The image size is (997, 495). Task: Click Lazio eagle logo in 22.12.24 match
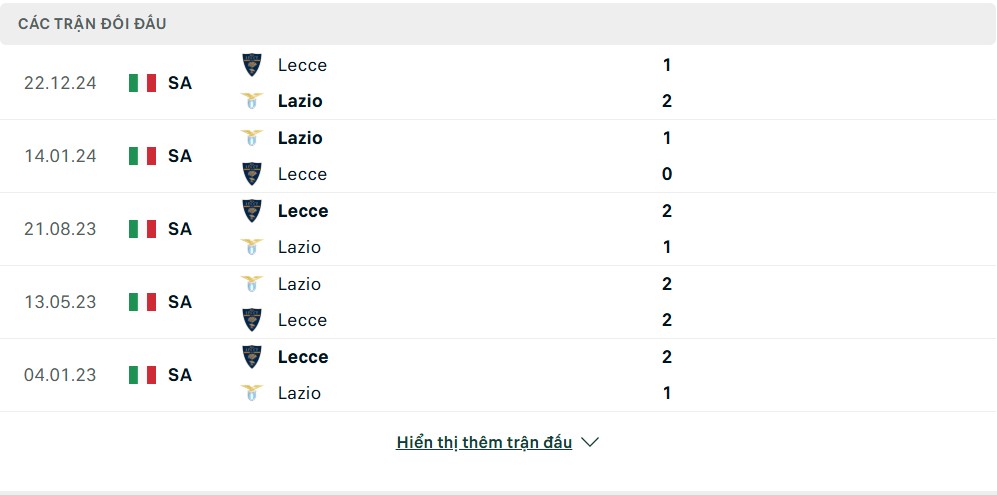coord(252,101)
